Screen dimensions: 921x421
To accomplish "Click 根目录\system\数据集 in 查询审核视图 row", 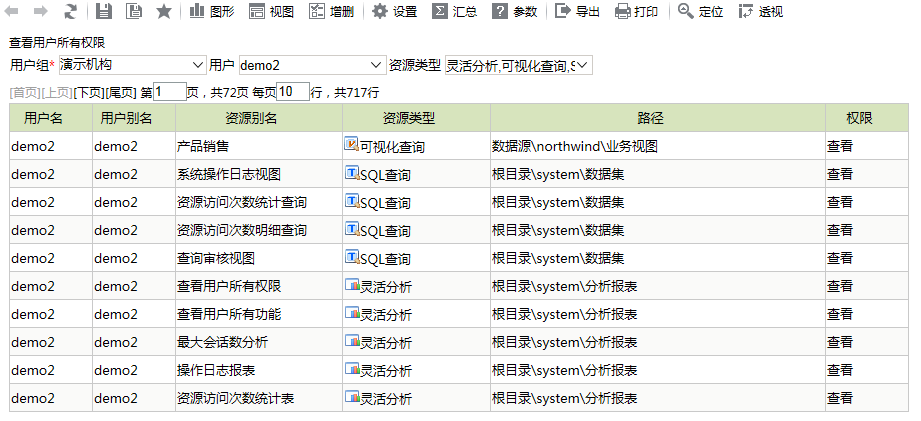I will pos(558,258).
